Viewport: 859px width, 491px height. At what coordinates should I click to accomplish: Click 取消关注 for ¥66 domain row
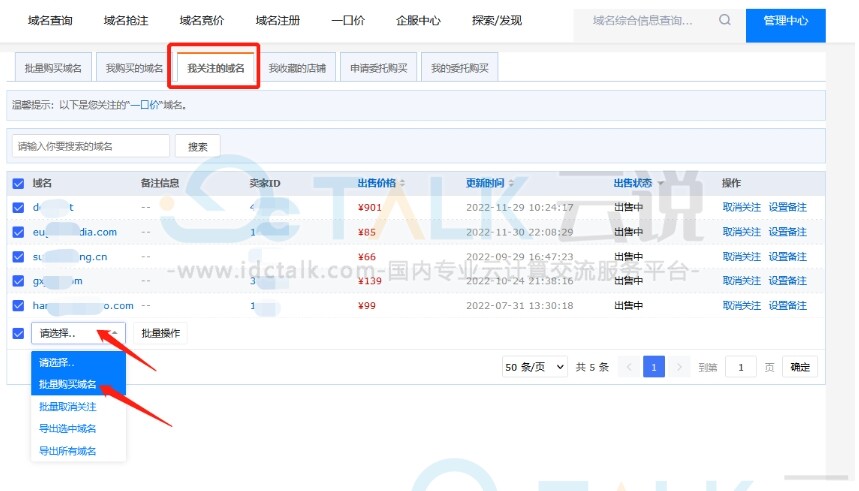coord(741,256)
